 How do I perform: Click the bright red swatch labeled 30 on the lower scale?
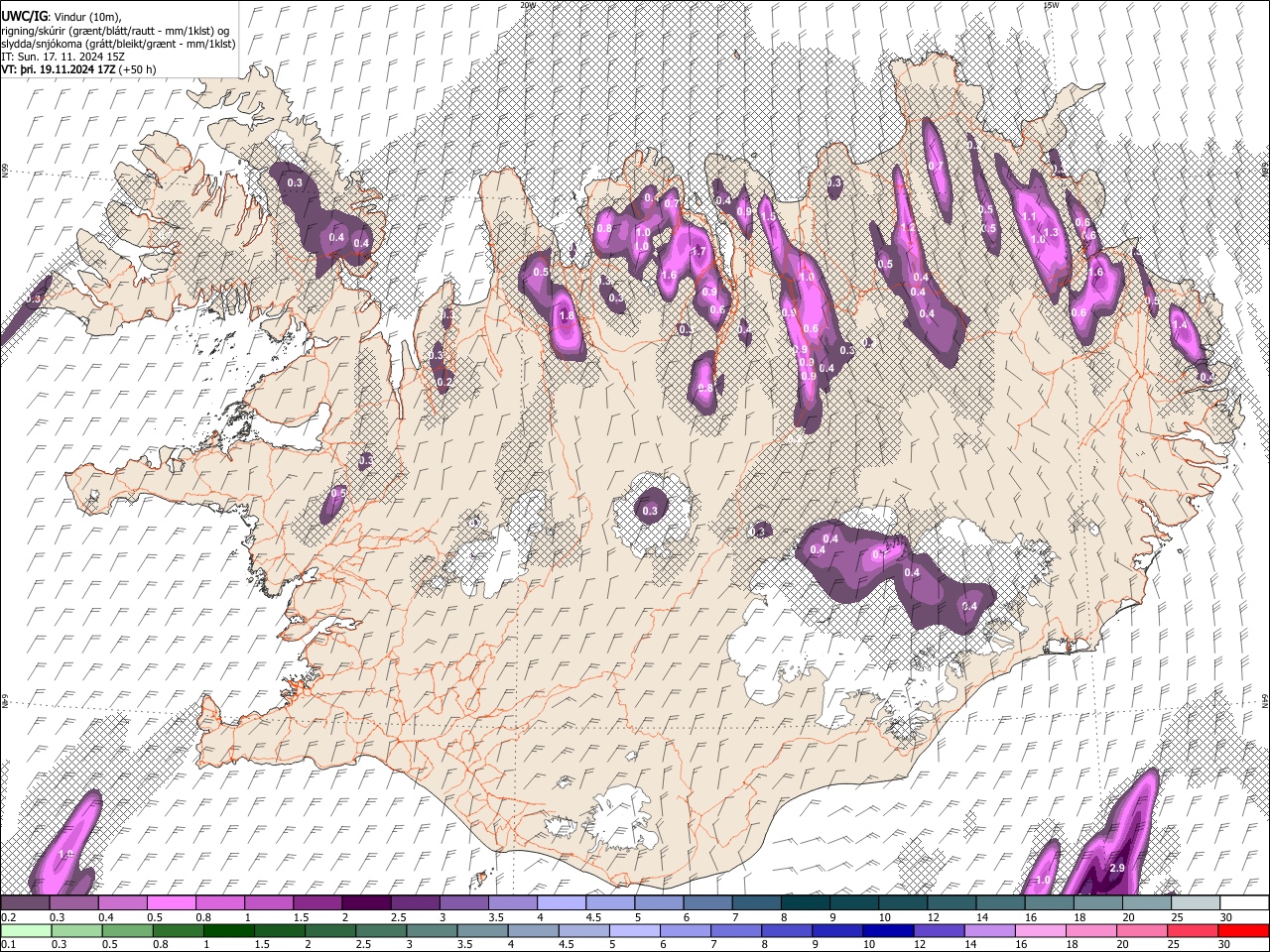click(x=1244, y=930)
